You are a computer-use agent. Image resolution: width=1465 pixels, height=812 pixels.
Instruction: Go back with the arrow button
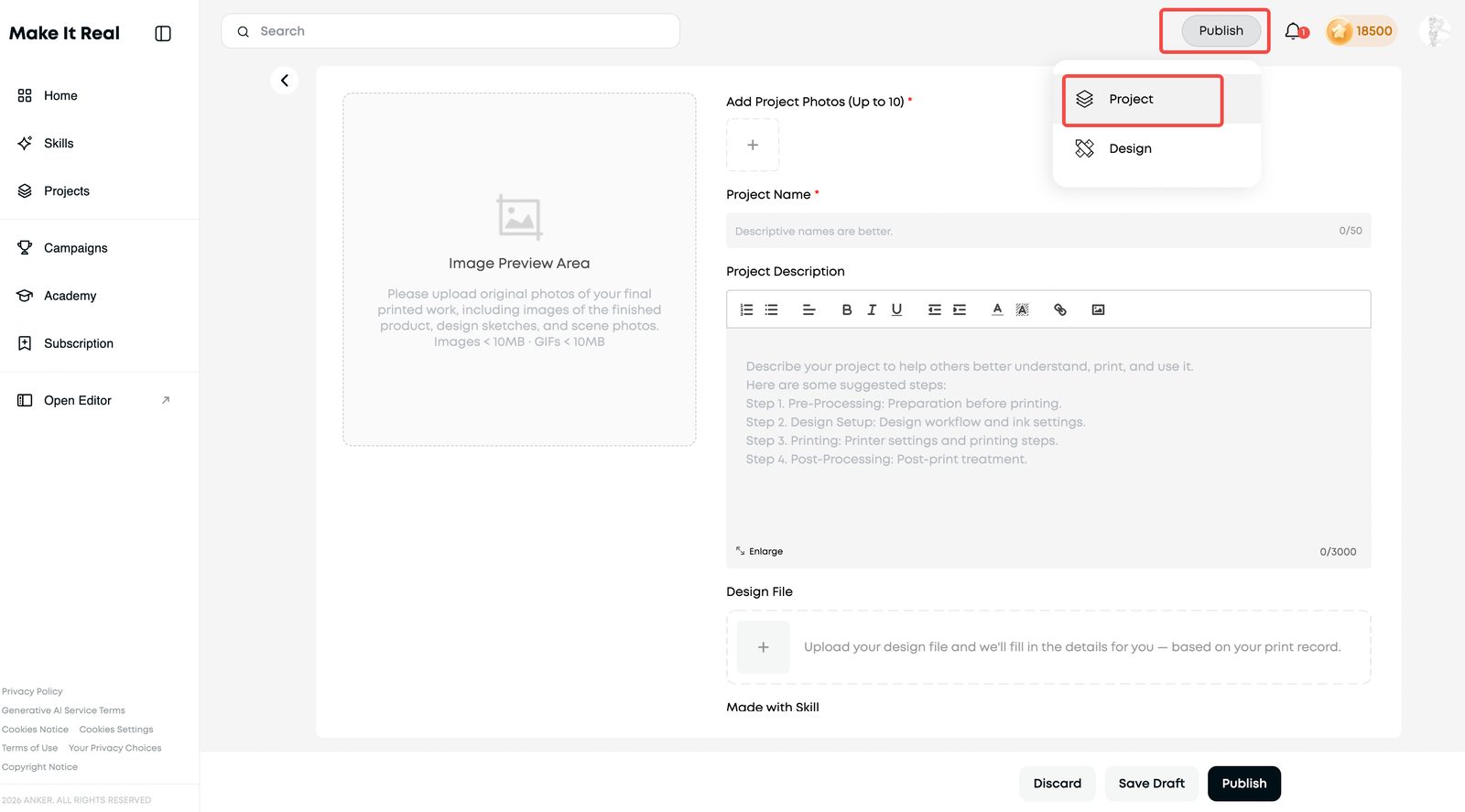pyautogui.click(x=284, y=81)
